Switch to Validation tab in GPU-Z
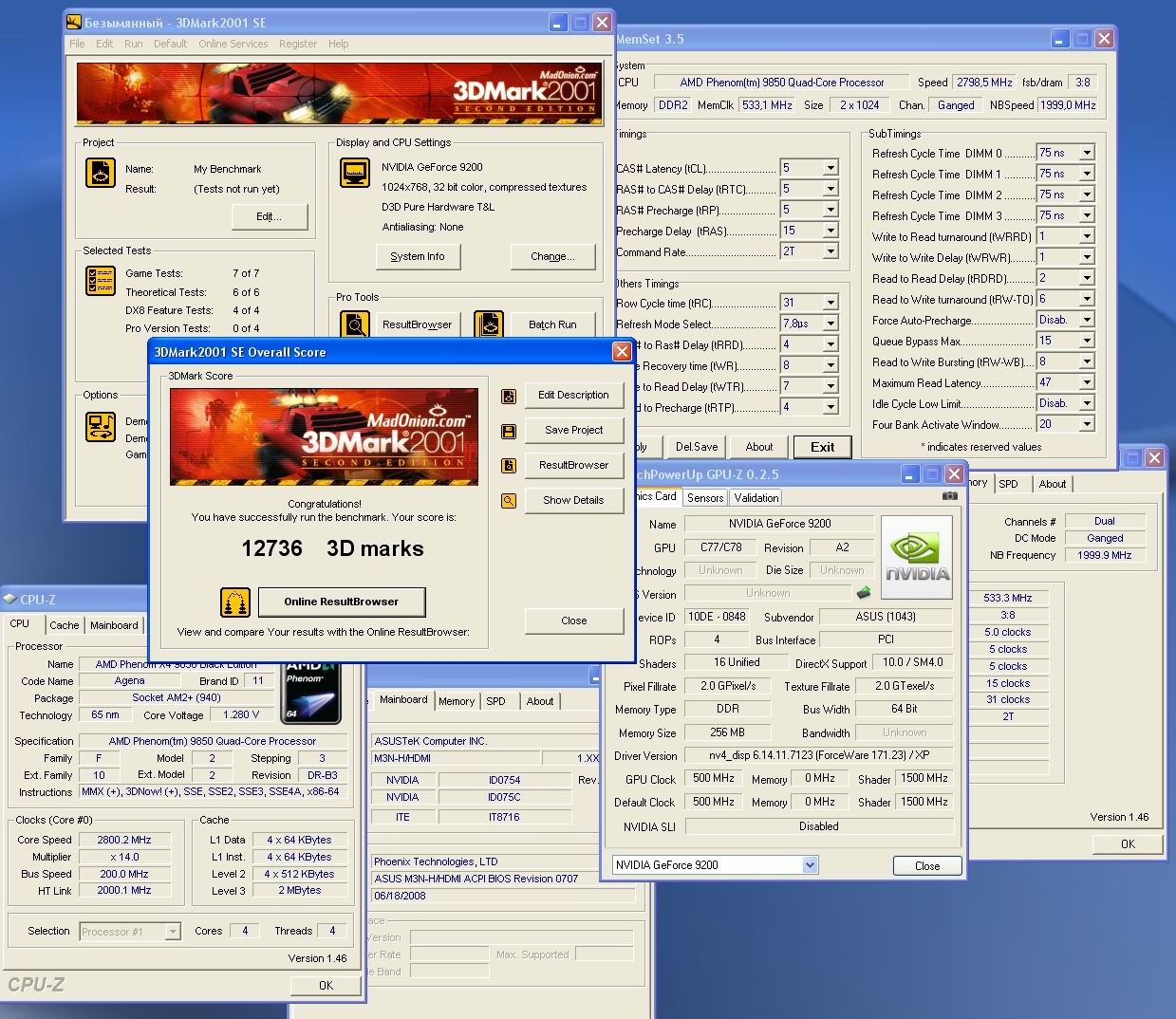Screen dimensions: 1176x1019 pyautogui.click(x=756, y=497)
